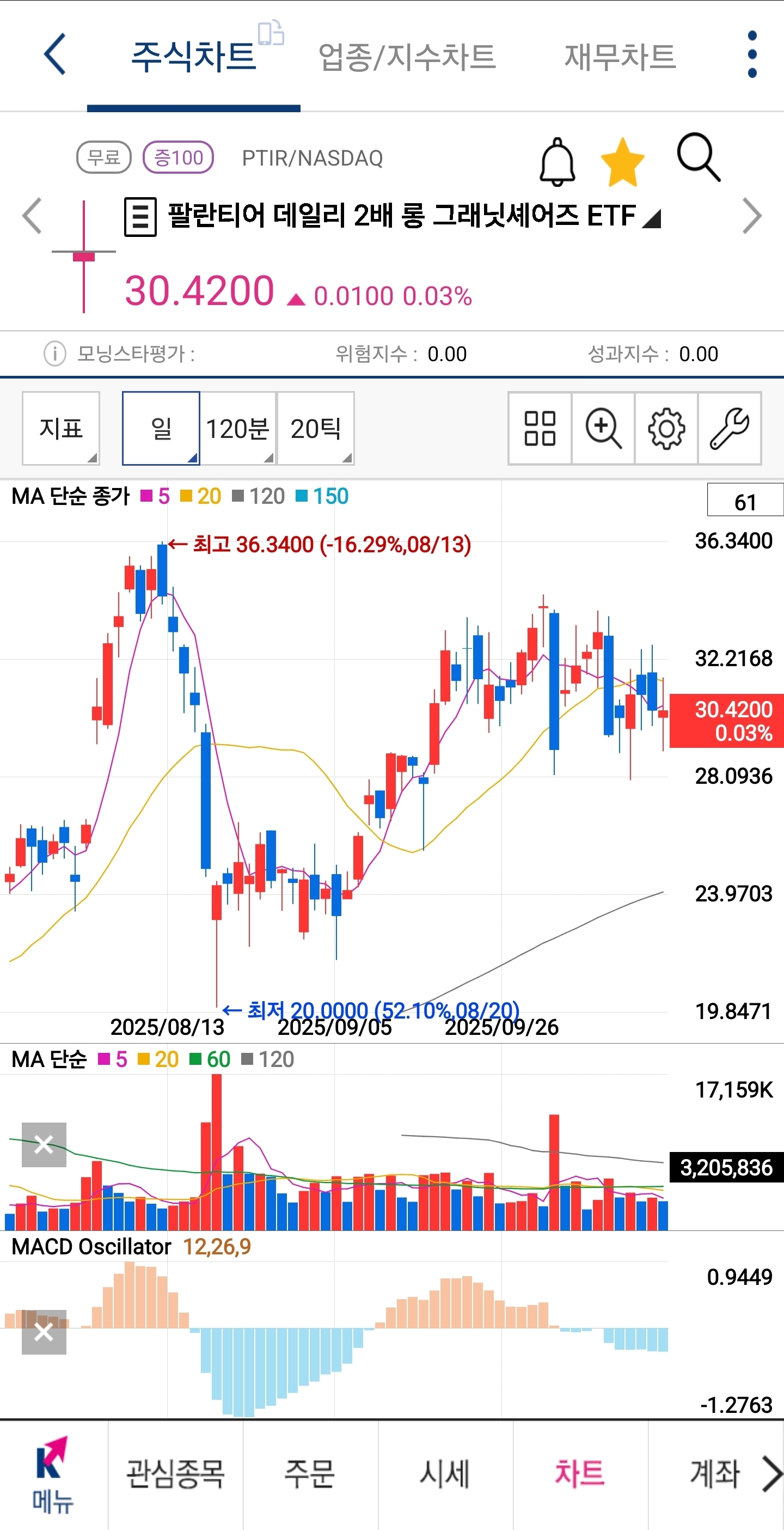Tap 성과지수 0.00 text
This screenshot has height=1530, width=784.
click(x=653, y=354)
